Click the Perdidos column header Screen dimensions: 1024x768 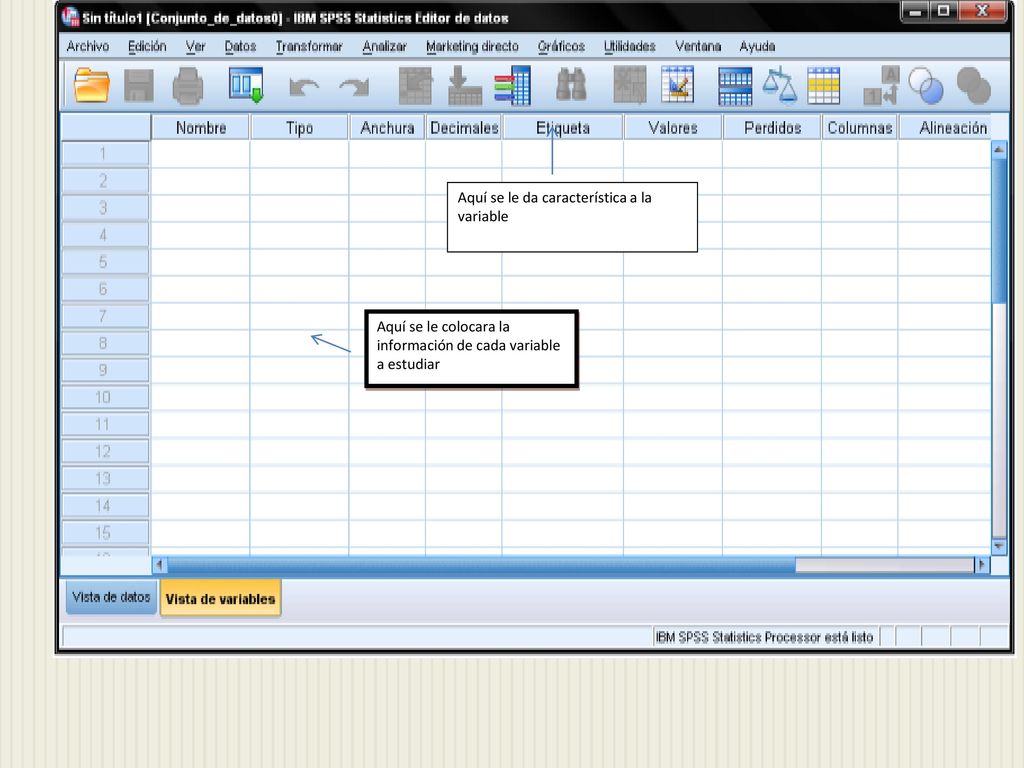tap(772, 128)
